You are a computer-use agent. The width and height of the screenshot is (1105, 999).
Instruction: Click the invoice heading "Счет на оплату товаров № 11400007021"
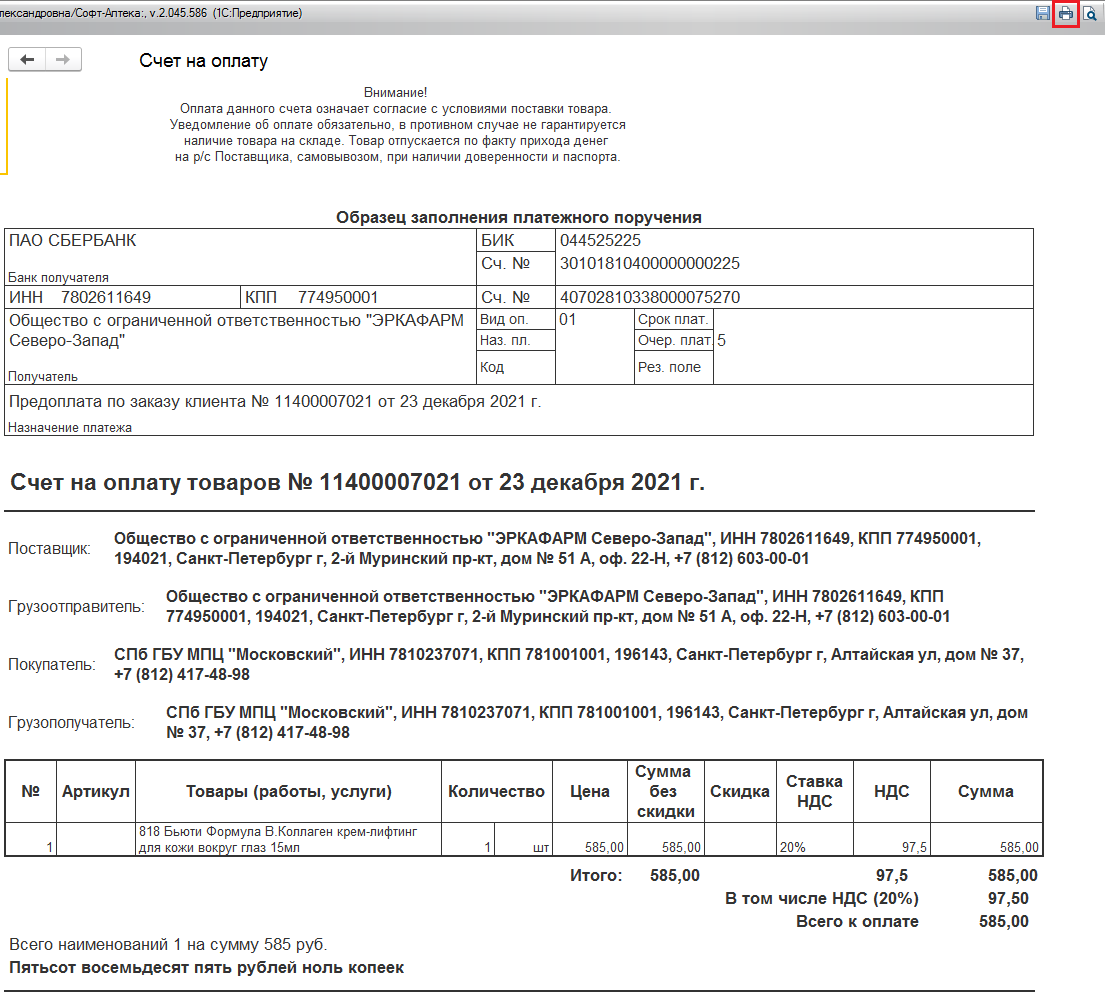(357, 483)
